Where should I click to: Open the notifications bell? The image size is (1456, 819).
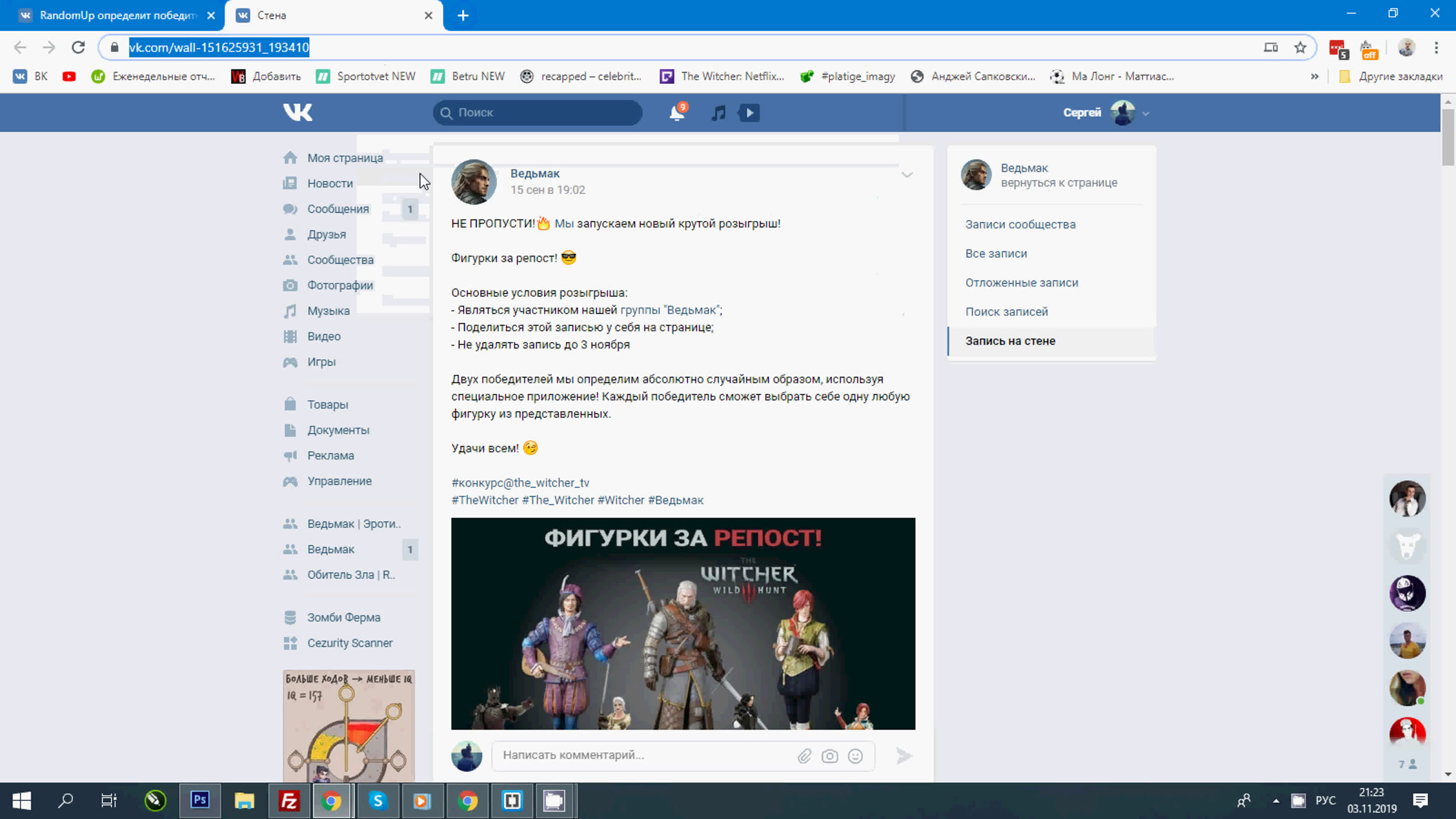[x=676, y=112]
